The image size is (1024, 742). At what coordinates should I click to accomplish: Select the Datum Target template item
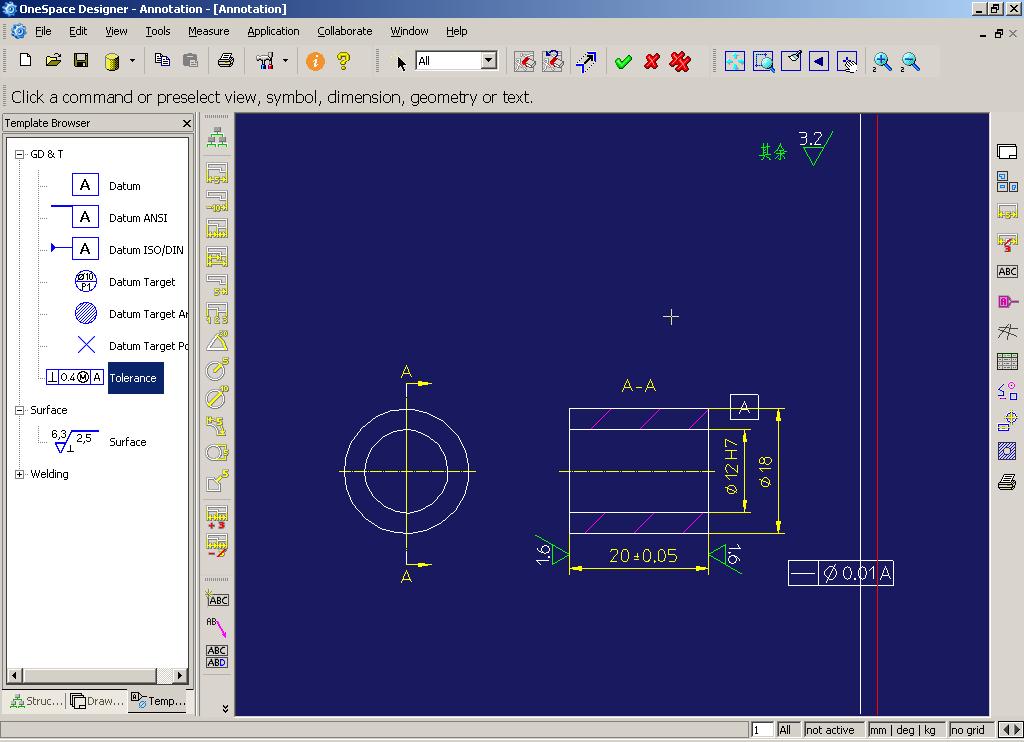tap(141, 282)
